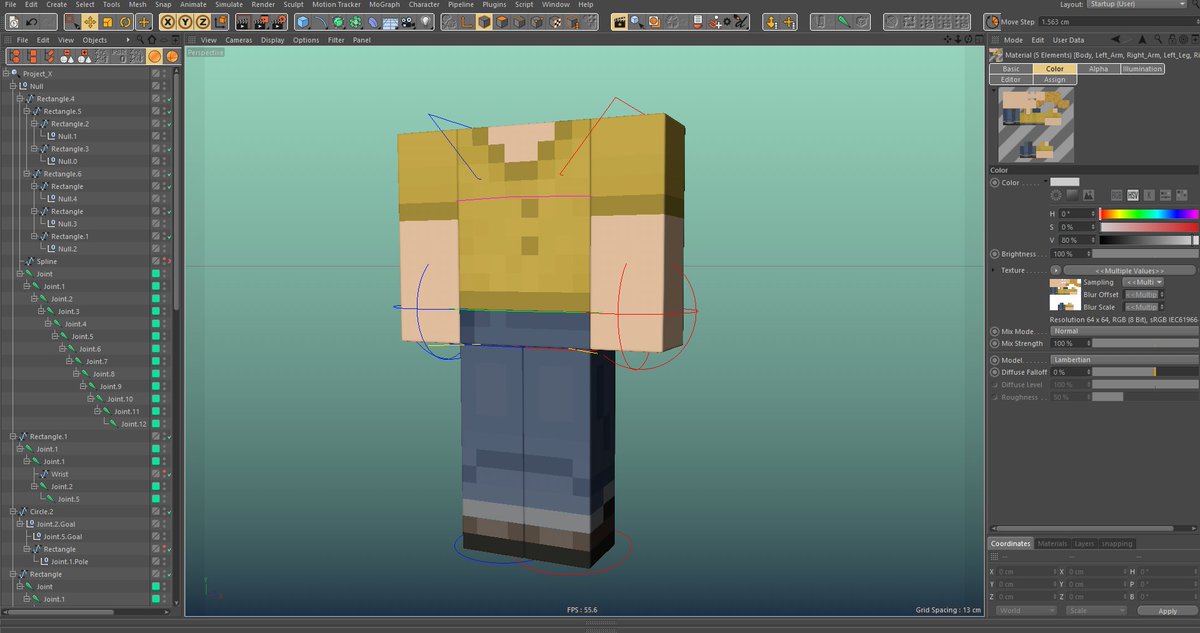Switch to Model mode cube icon

[483, 21]
